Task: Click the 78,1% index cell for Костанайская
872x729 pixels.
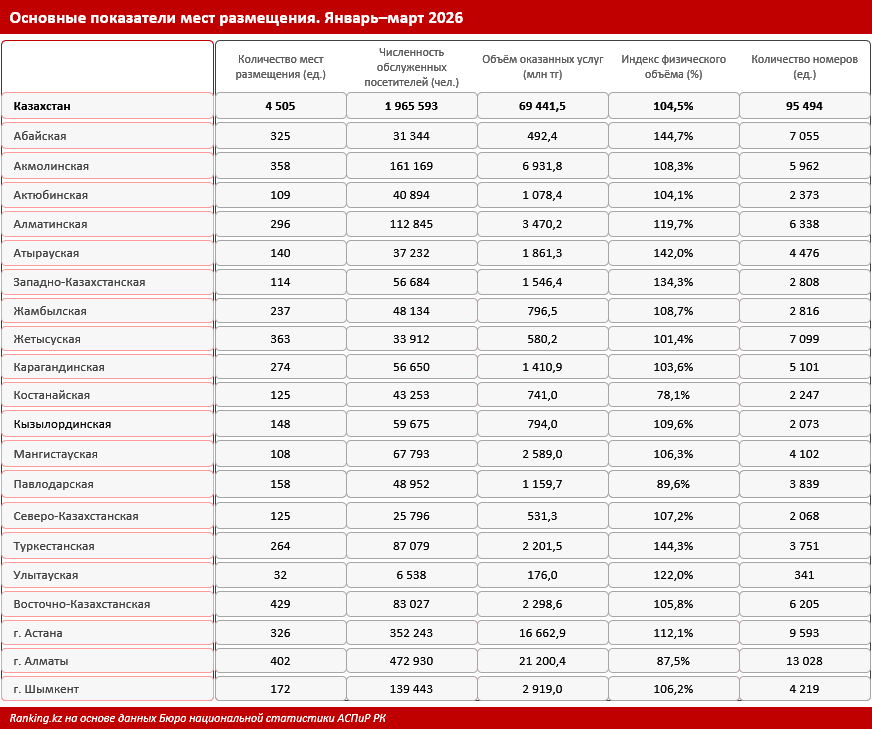Action: click(x=673, y=395)
